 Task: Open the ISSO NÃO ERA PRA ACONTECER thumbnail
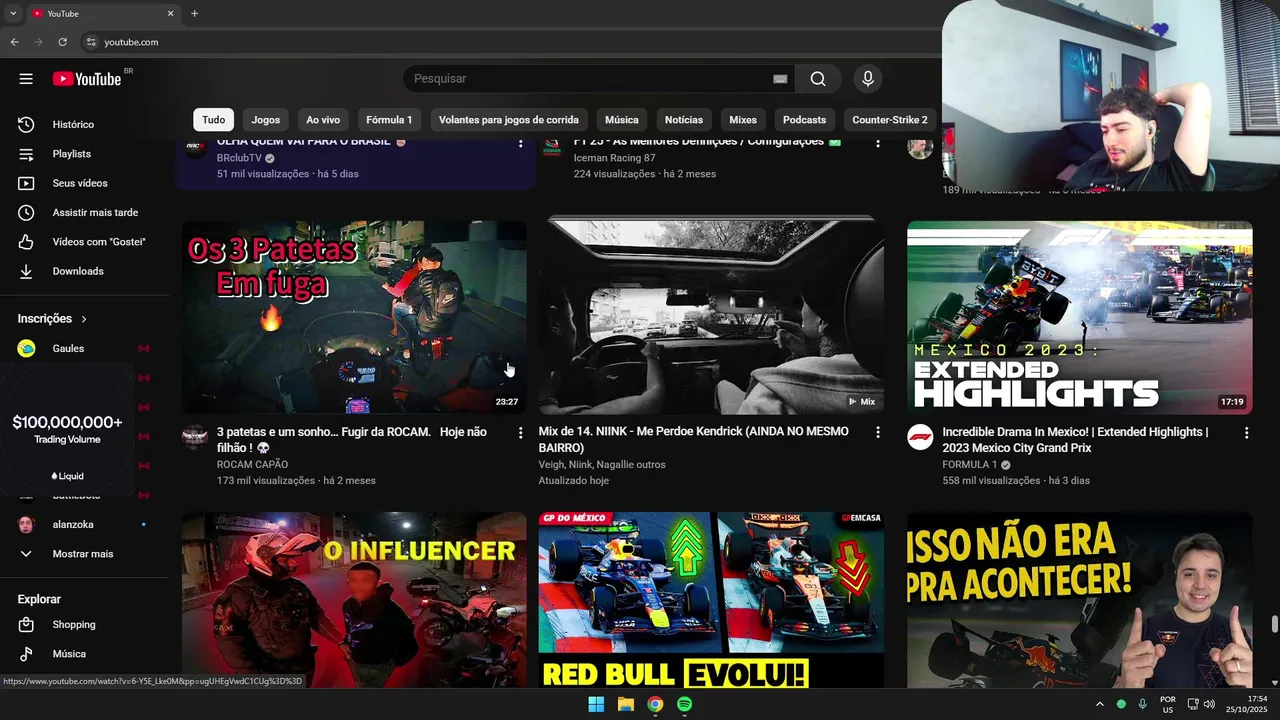click(x=1080, y=600)
